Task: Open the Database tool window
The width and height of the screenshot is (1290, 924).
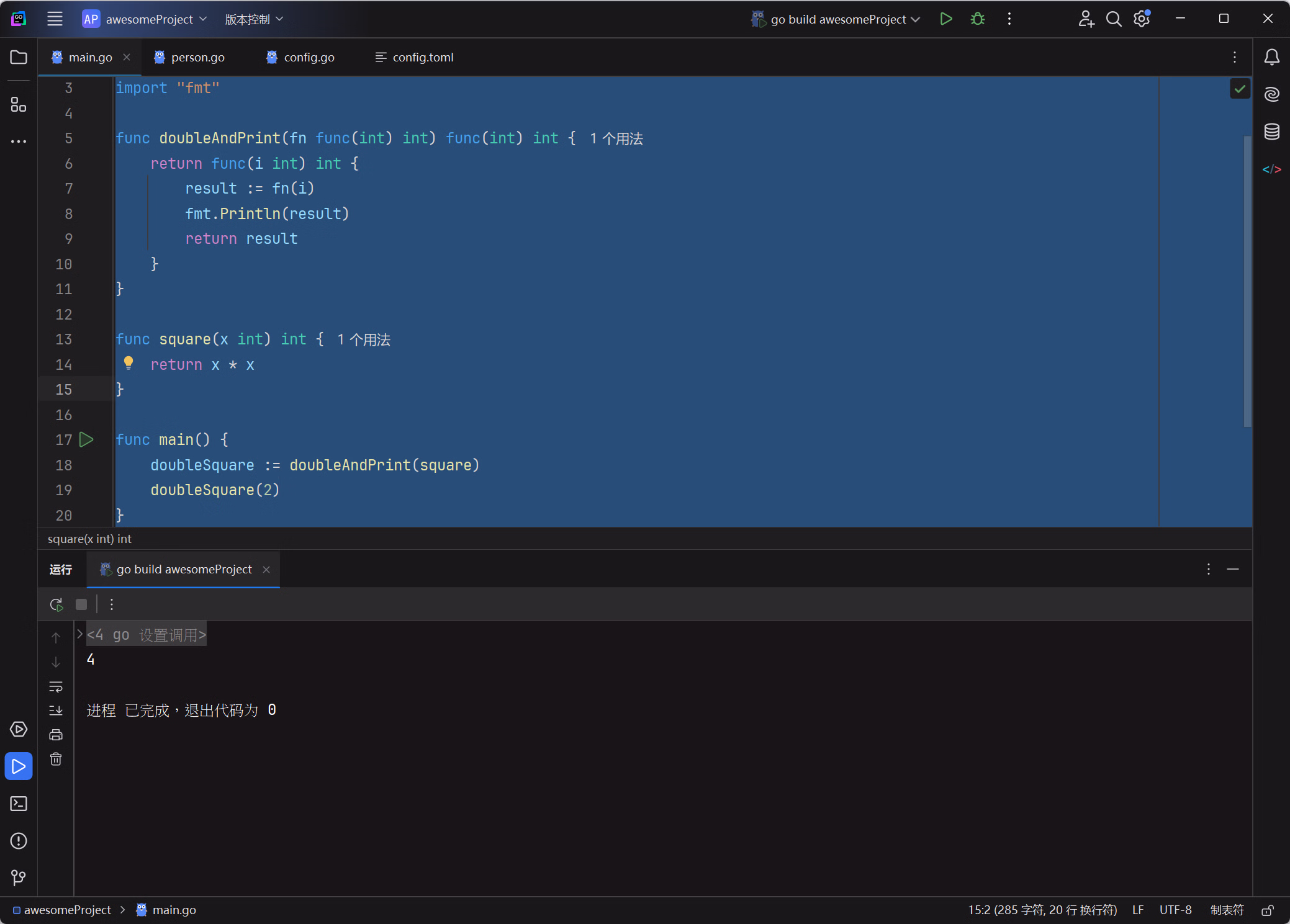Action: [x=1271, y=132]
